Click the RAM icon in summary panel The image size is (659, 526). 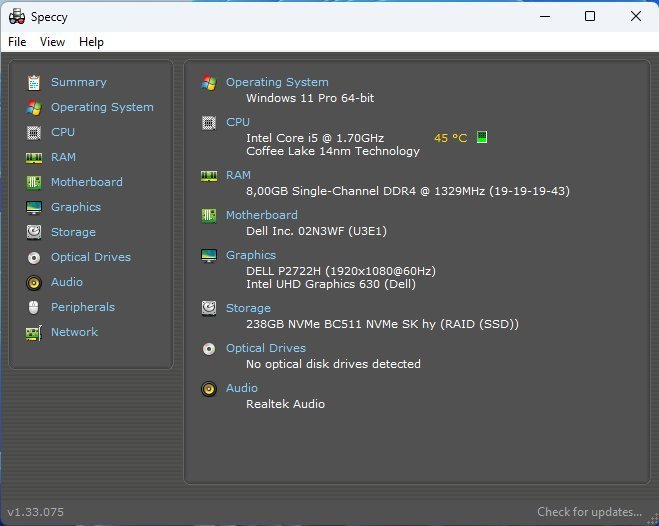[x=209, y=176]
